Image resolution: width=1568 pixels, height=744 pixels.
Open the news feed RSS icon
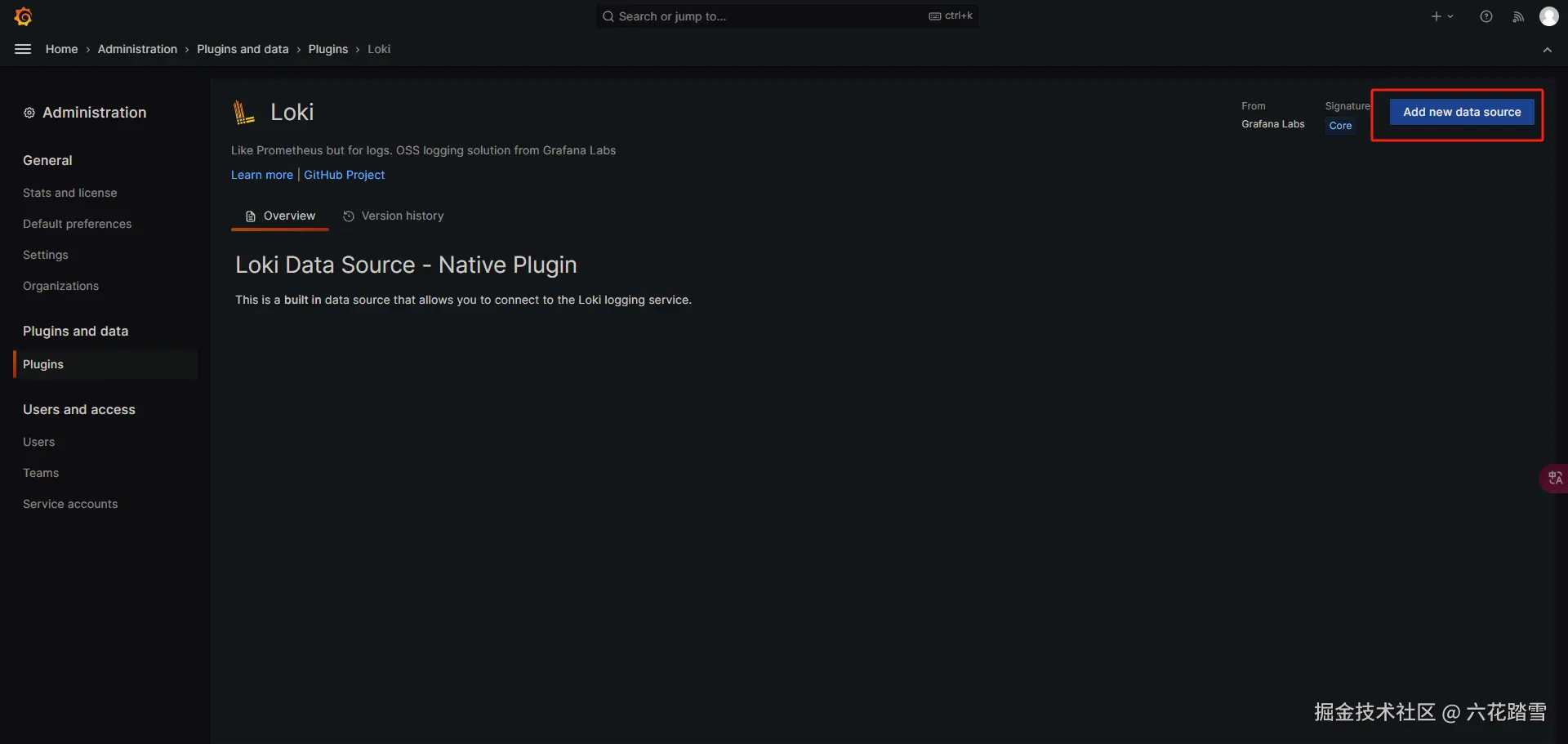click(x=1518, y=16)
